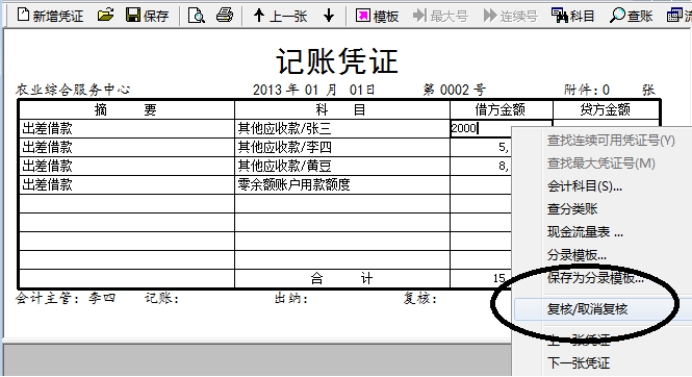Click the down arrow next voucher icon

coord(328,16)
